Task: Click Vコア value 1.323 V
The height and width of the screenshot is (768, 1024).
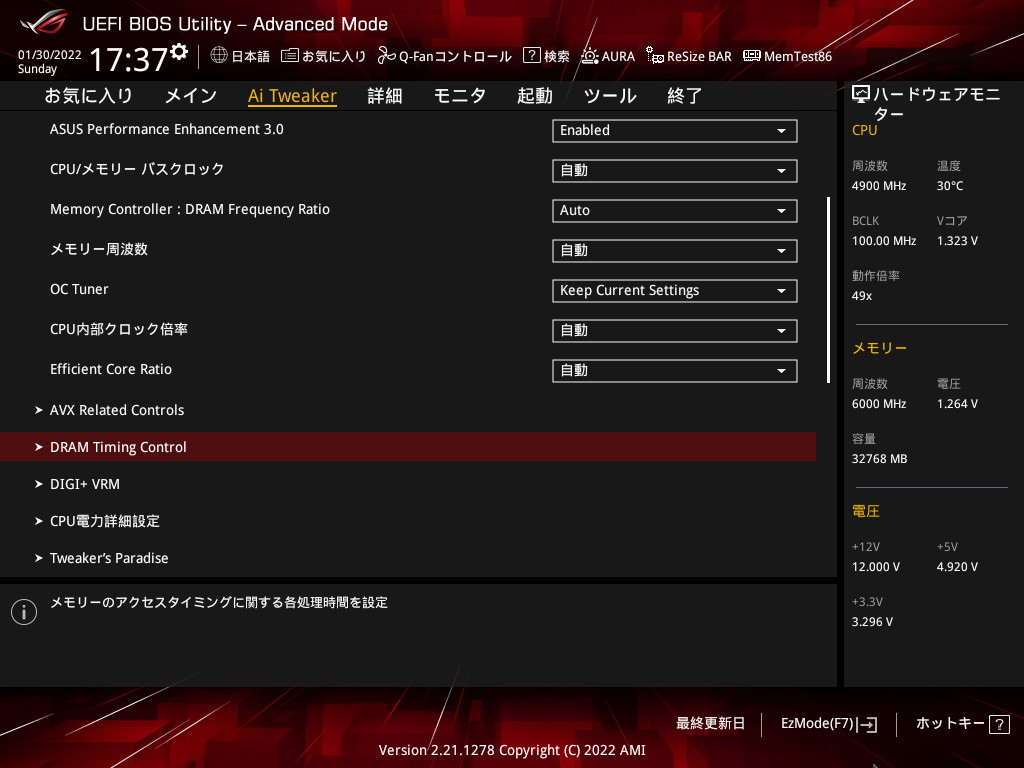Action: [x=957, y=241]
